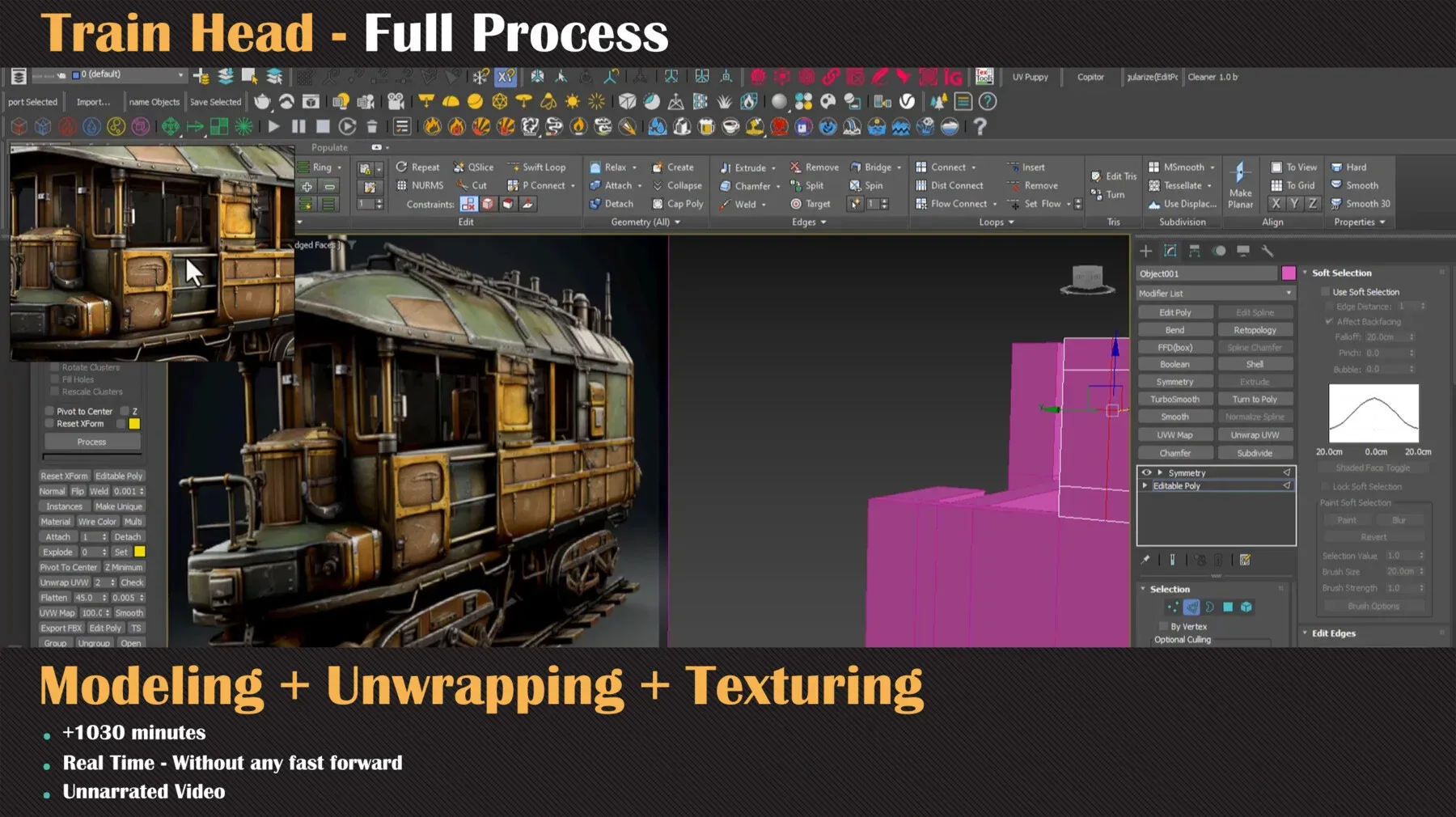Viewport: 1456px width, 817px height.
Task: Pin the modifier stack
Action: click(x=1146, y=558)
